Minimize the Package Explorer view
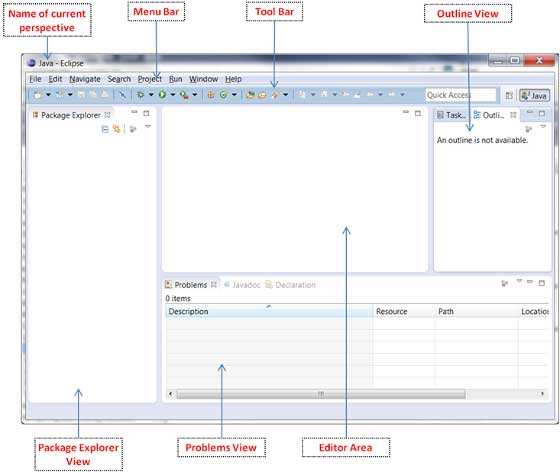 [x=134, y=112]
